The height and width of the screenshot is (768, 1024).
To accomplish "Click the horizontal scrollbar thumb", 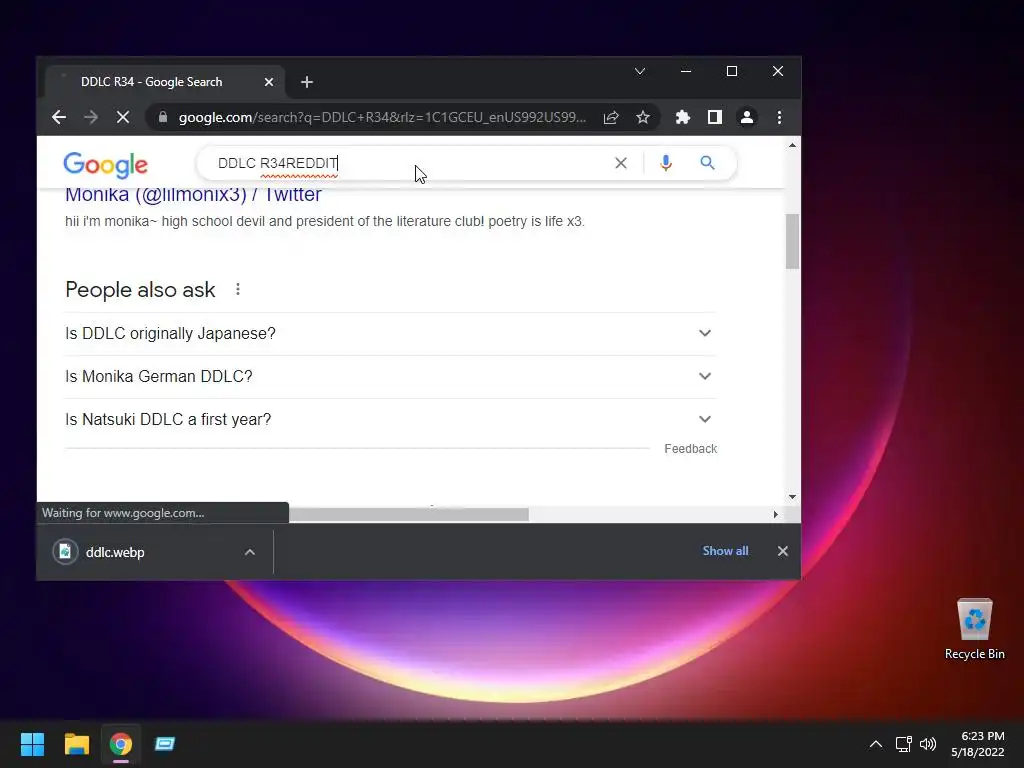I will (409, 515).
